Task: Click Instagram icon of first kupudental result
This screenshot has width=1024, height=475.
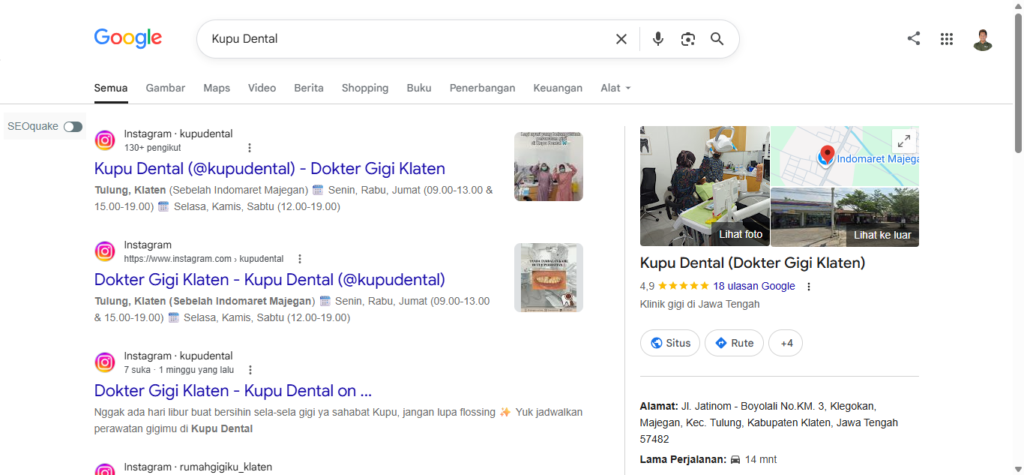Action: click(x=104, y=140)
